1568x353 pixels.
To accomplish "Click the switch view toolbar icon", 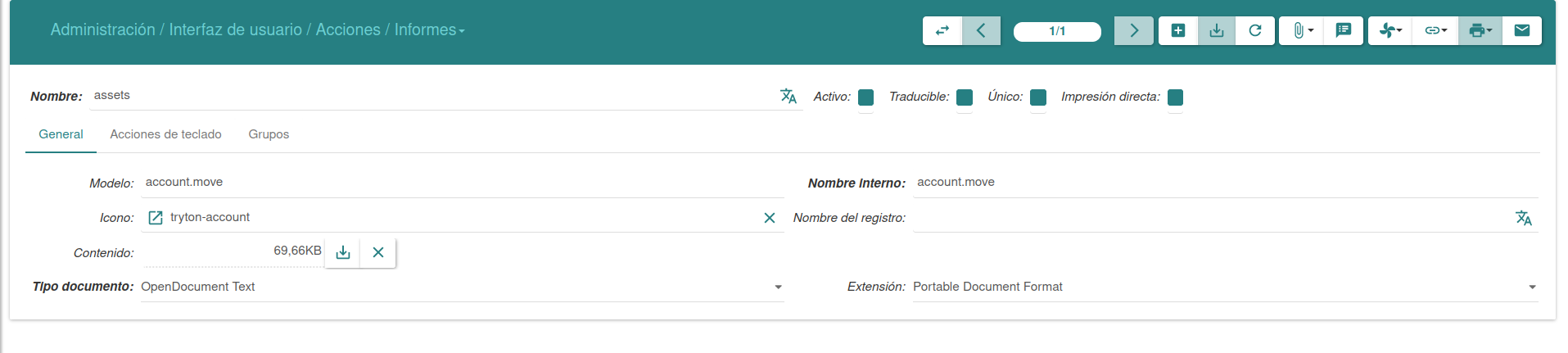I will click(942, 31).
